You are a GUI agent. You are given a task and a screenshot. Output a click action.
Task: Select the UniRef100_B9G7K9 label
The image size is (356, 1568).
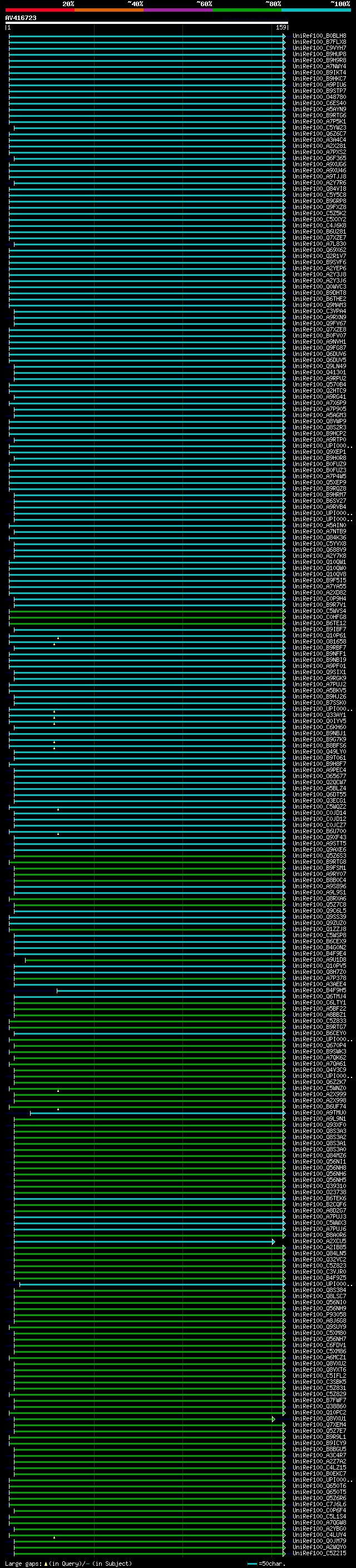click(319, 739)
